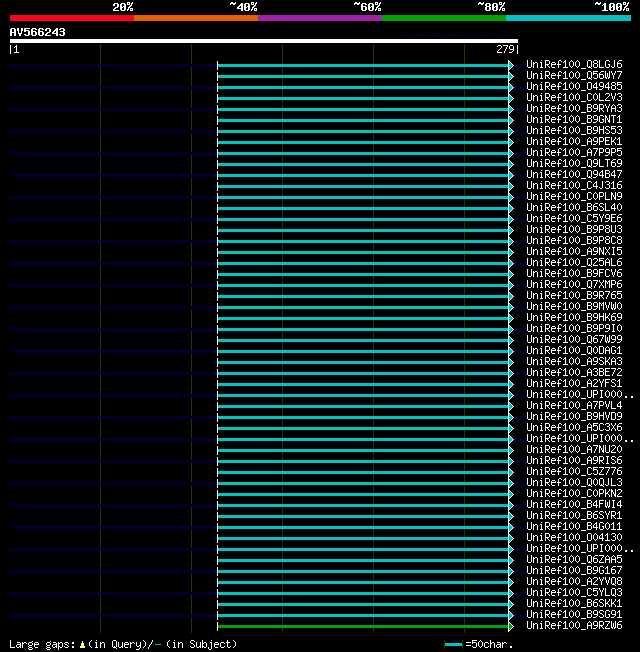Select the UniRef100_C0PLN9 label
The image size is (640, 652).
coord(574,196)
